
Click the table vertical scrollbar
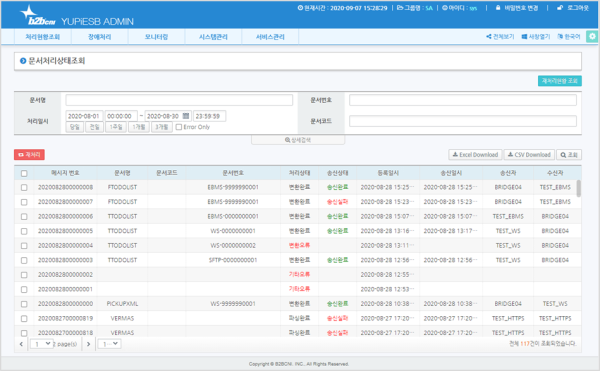click(578, 189)
